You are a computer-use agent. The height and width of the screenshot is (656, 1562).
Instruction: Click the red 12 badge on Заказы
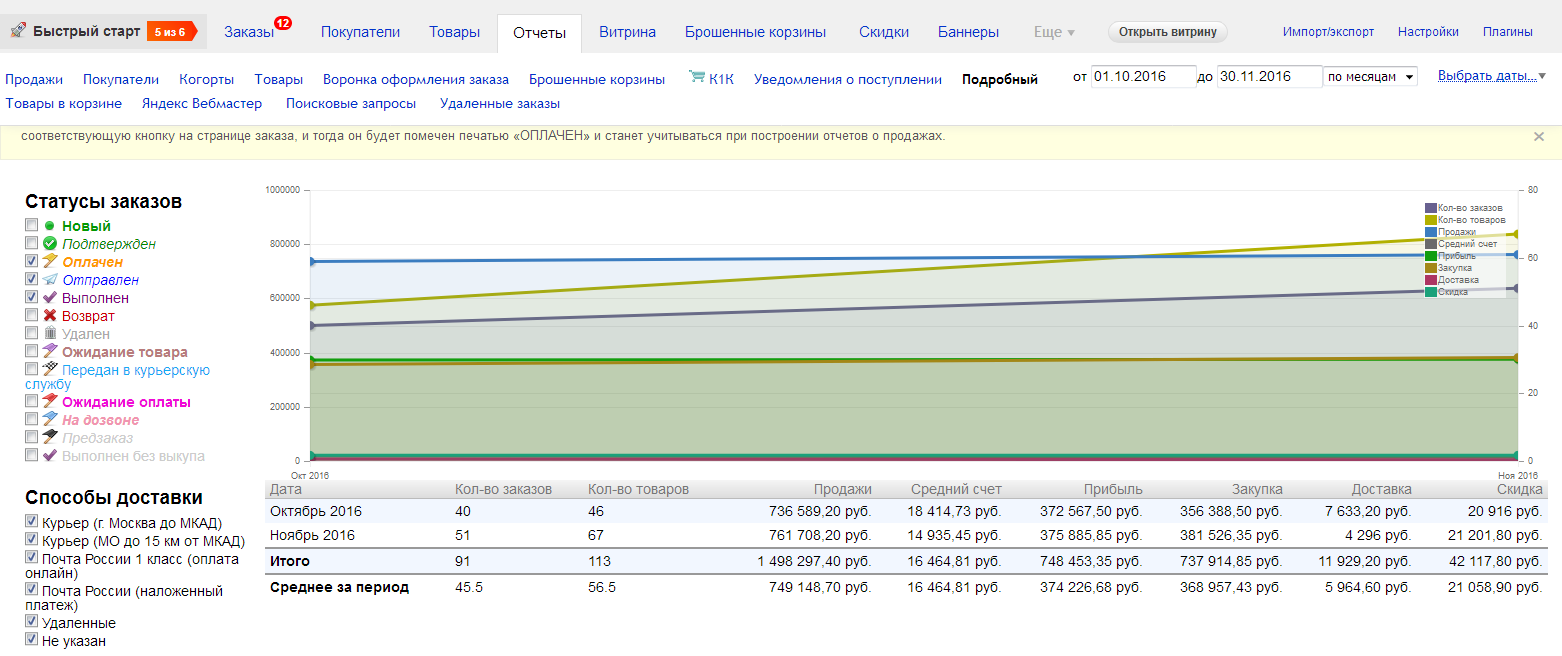pos(282,23)
